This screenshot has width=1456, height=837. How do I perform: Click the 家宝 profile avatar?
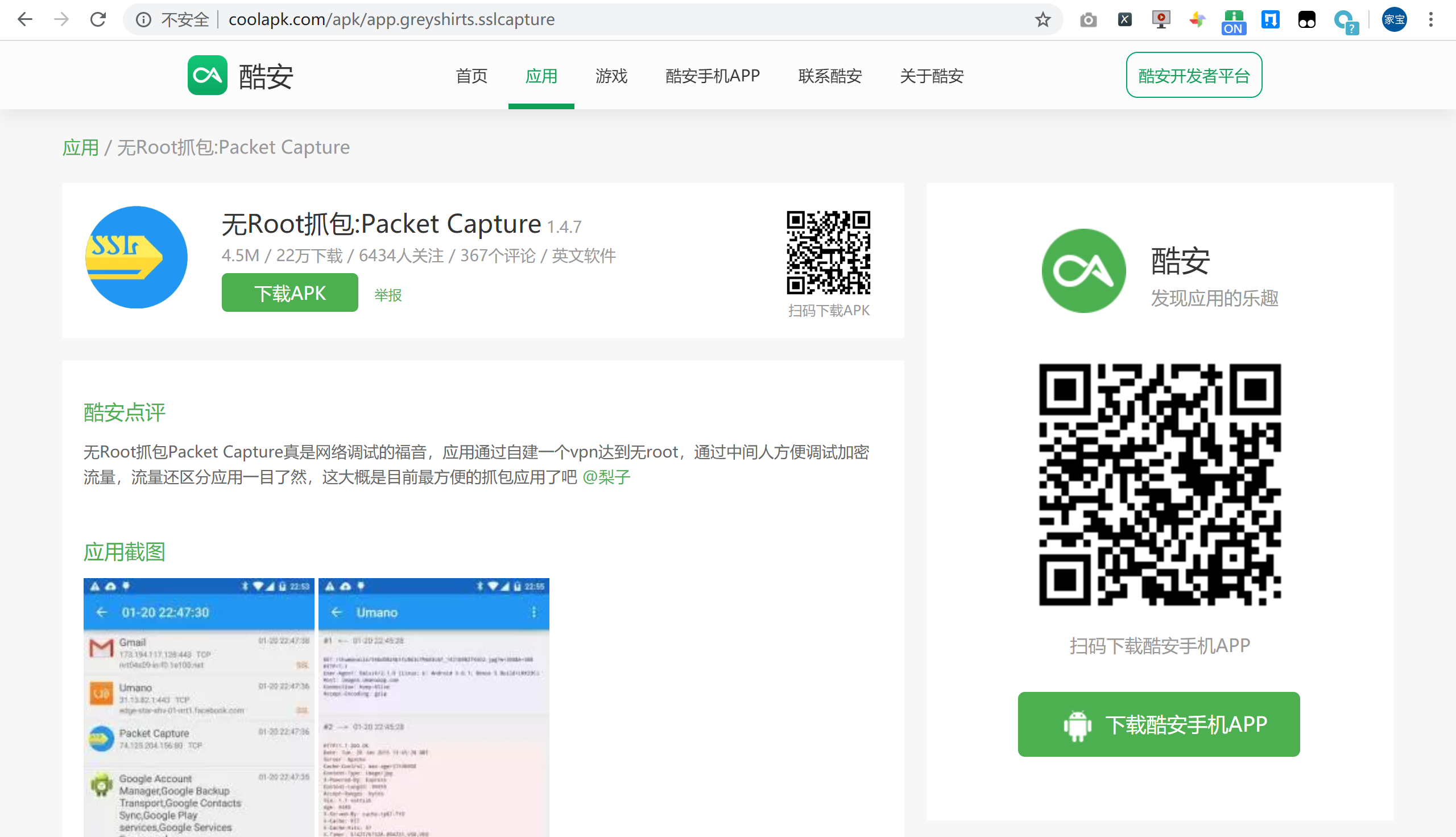pos(1394,19)
